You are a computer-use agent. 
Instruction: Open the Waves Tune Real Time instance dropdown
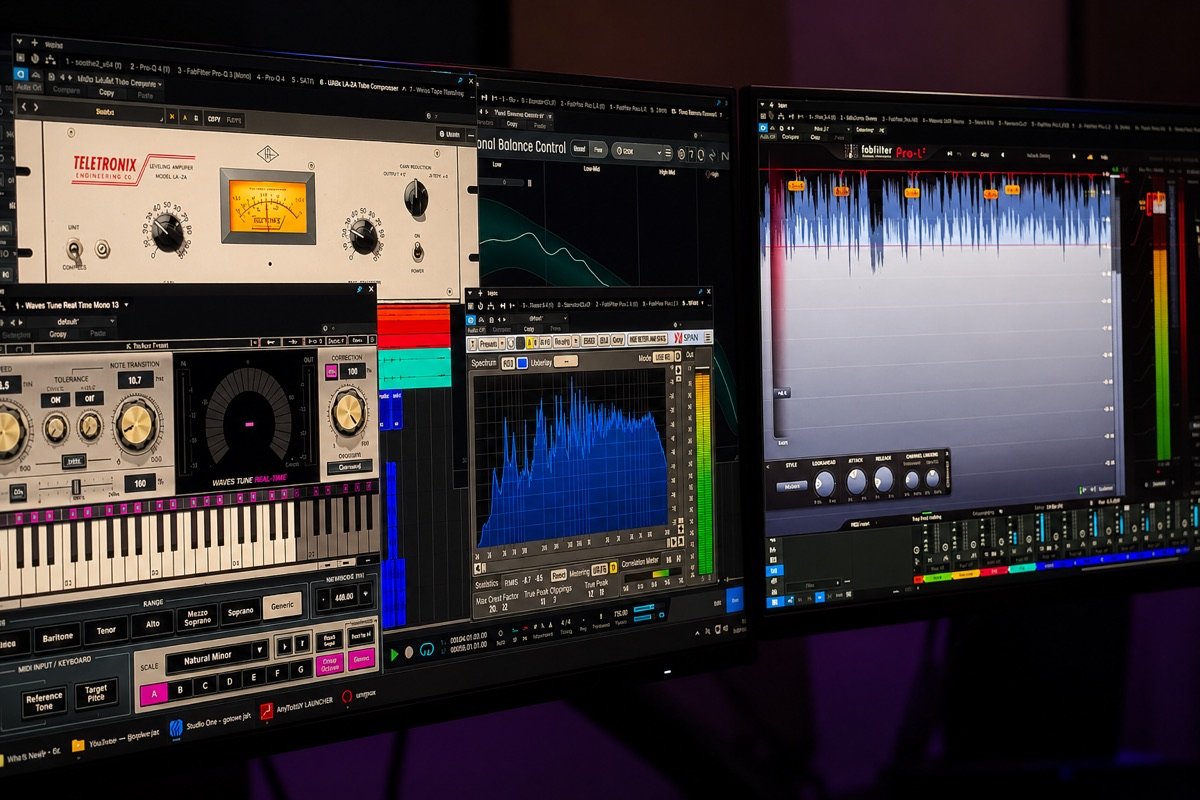(x=72, y=304)
